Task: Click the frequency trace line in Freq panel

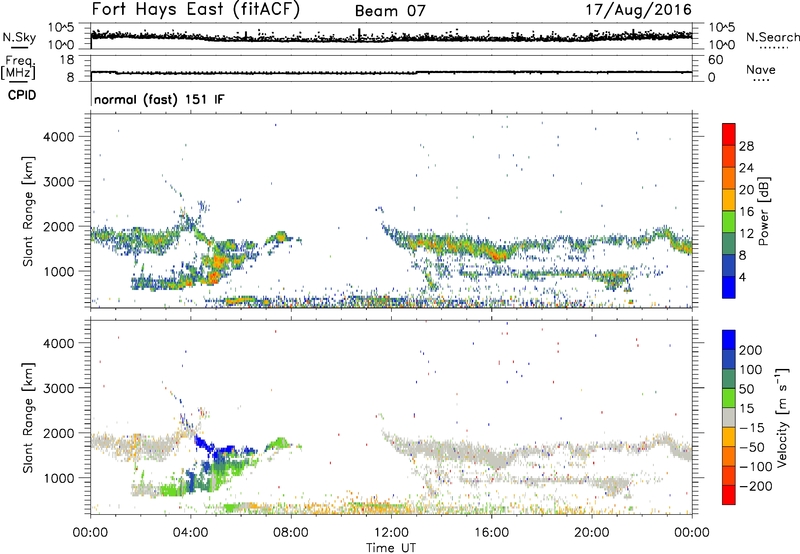Action: 391,72
